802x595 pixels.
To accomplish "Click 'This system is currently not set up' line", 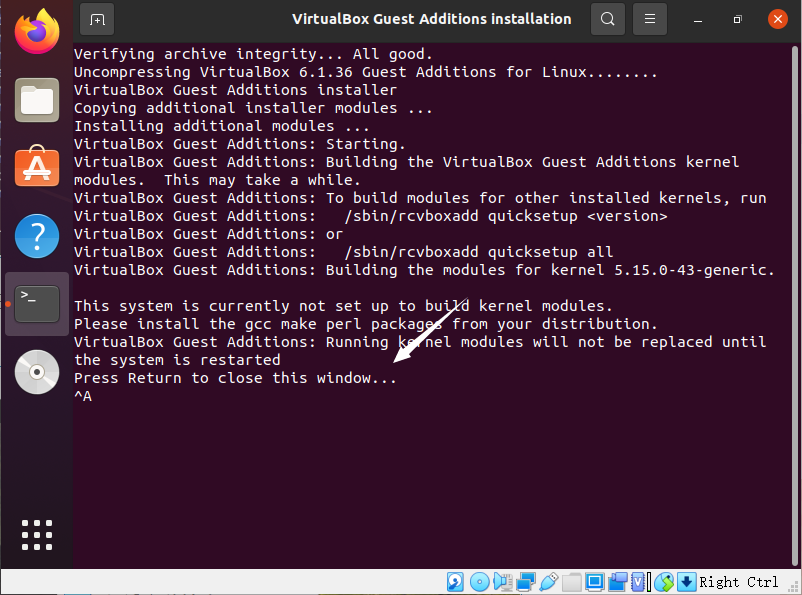I will click(343, 306).
